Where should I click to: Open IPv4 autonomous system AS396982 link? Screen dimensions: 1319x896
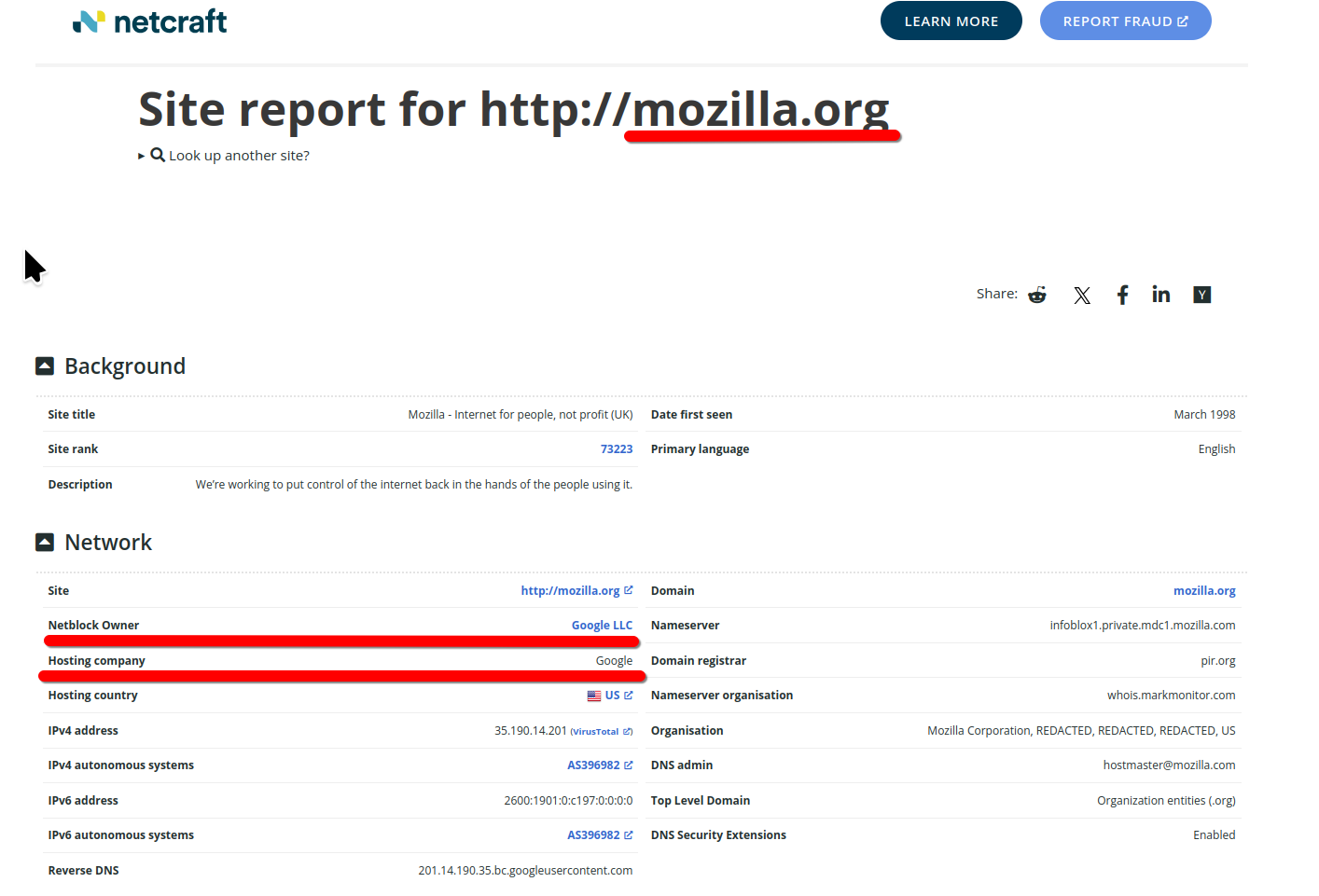[593, 765]
